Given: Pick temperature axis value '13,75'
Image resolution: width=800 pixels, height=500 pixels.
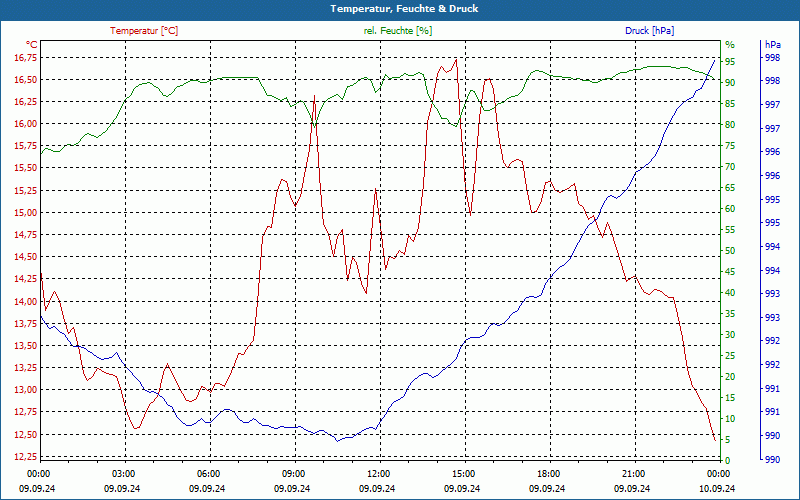Looking at the screenshot, I should 26,323.
